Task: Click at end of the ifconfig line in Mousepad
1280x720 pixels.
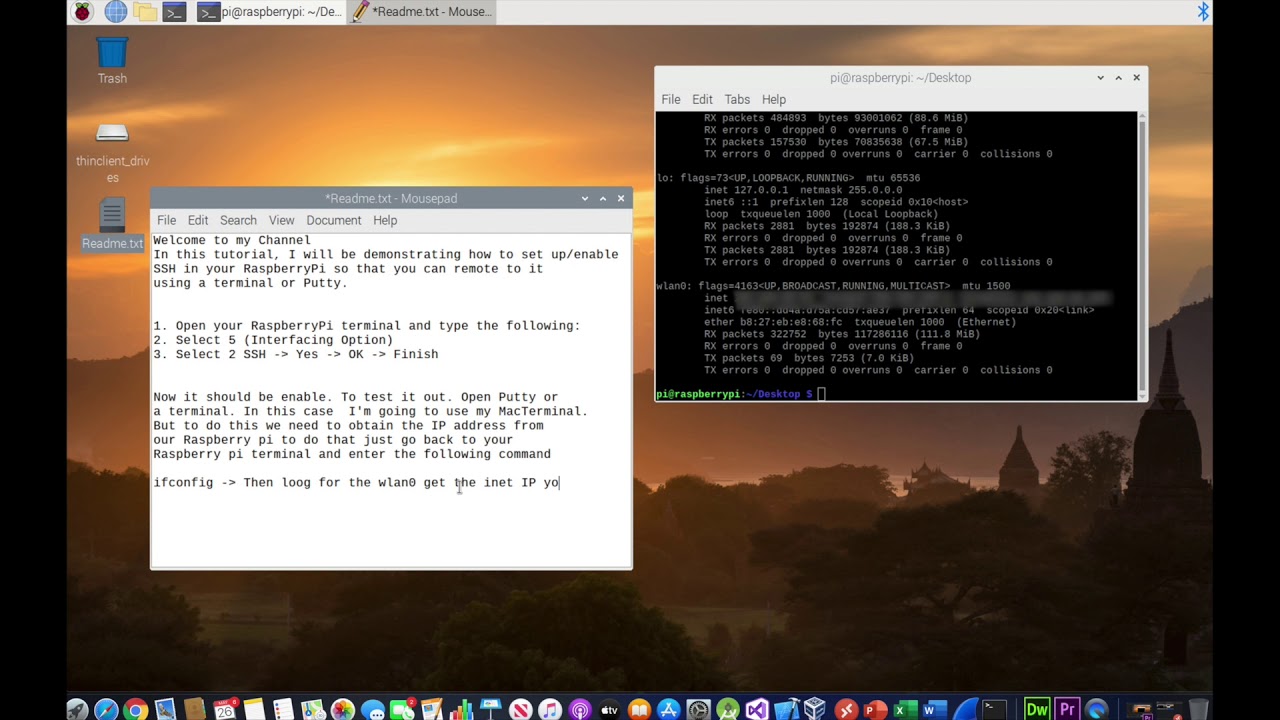Action: pyautogui.click(x=560, y=483)
